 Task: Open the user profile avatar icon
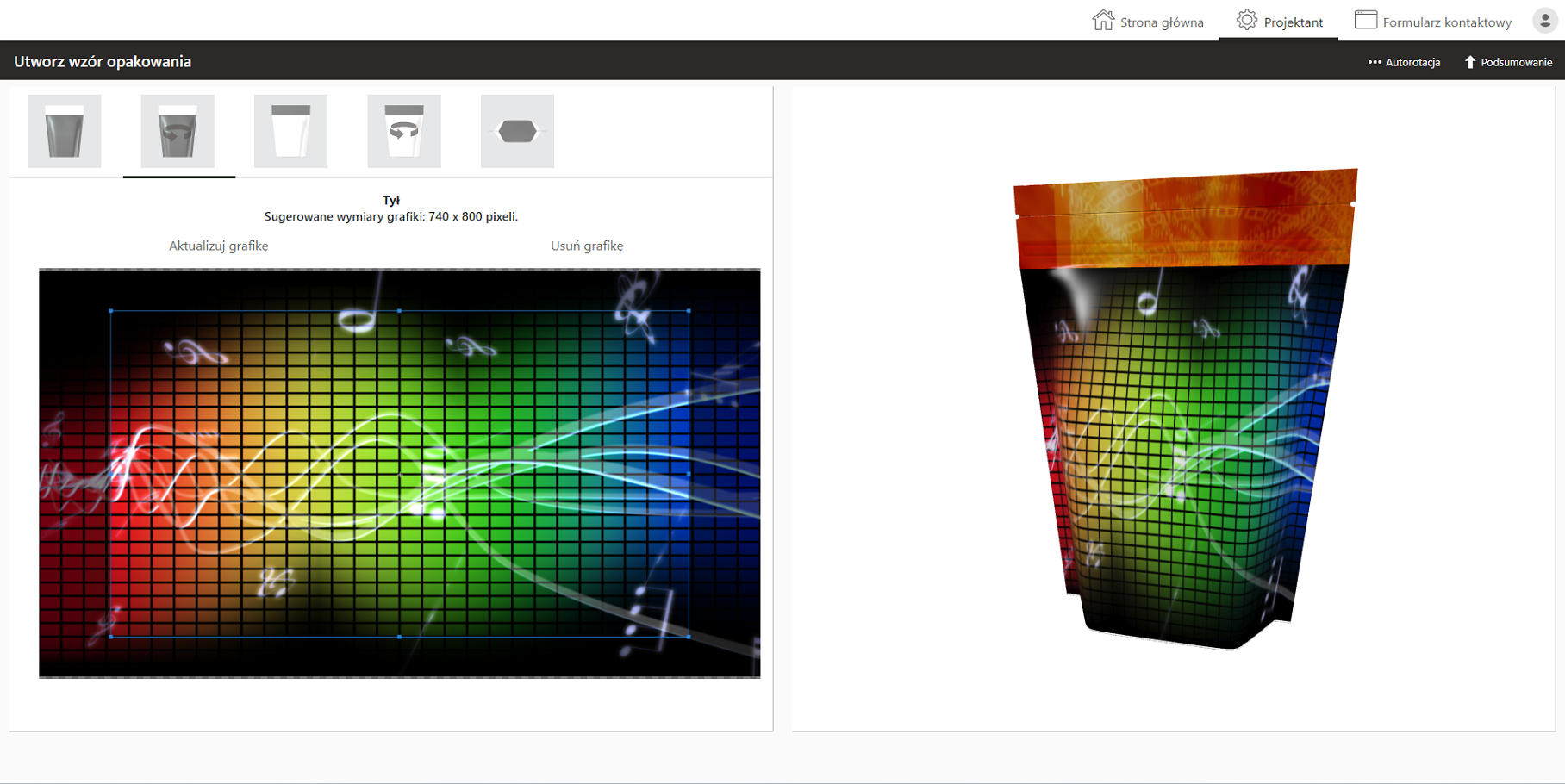point(1544,21)
